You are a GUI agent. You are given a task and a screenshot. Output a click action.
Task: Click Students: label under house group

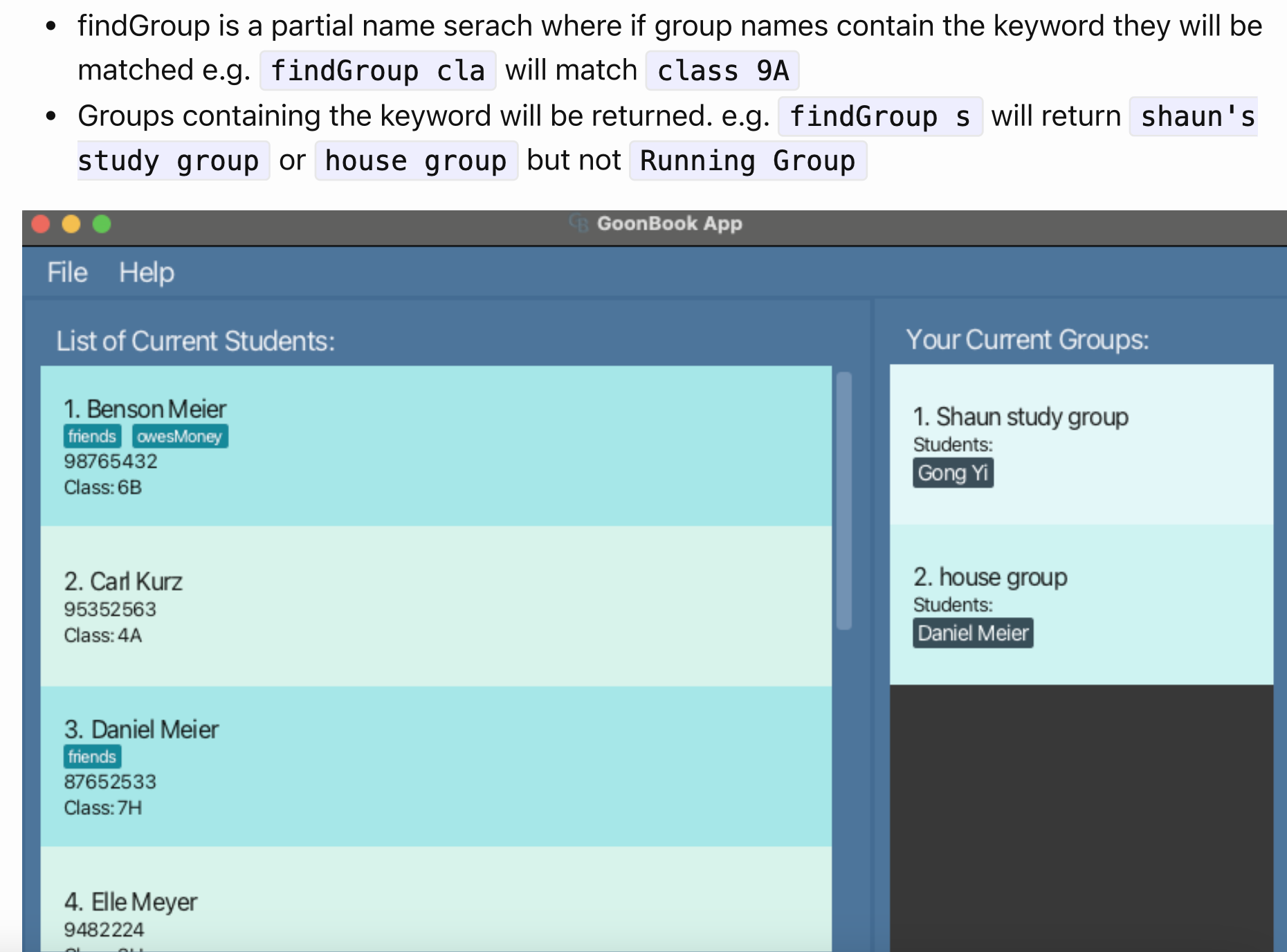coord(953,605)
